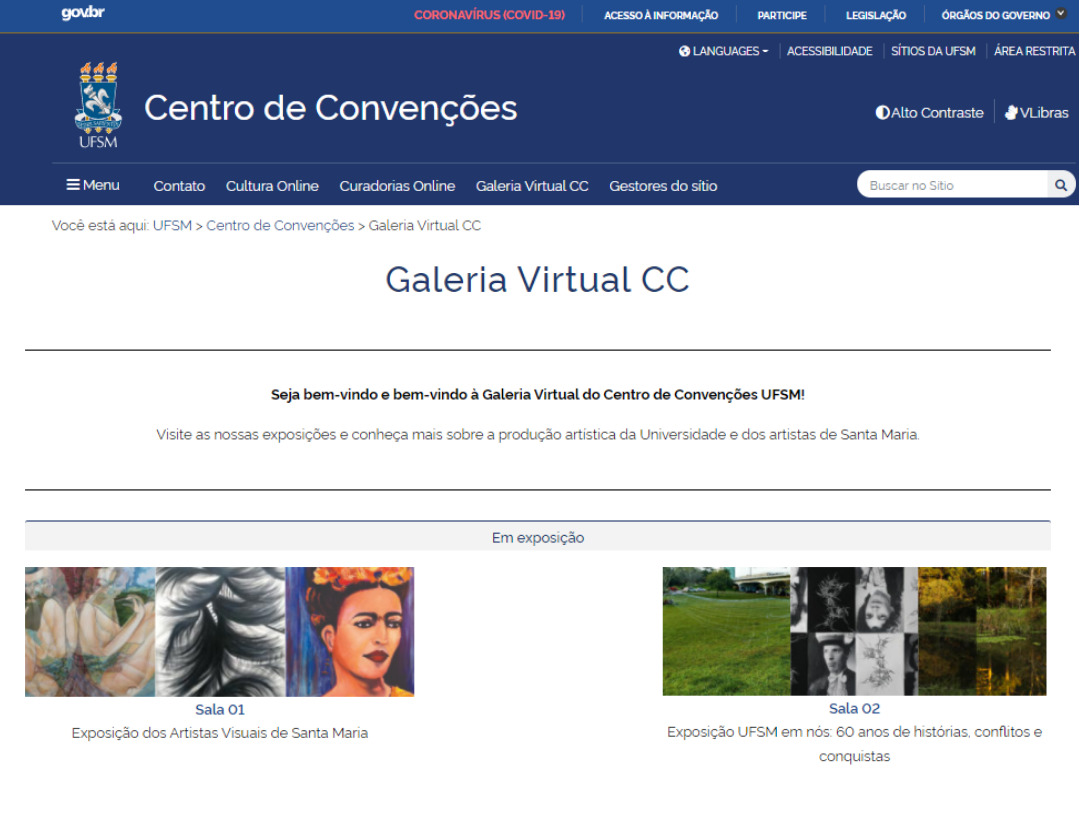This screenshot has width=1080, height=818.
Task: Open the hamburger Menu
Action: click(93, 185)
